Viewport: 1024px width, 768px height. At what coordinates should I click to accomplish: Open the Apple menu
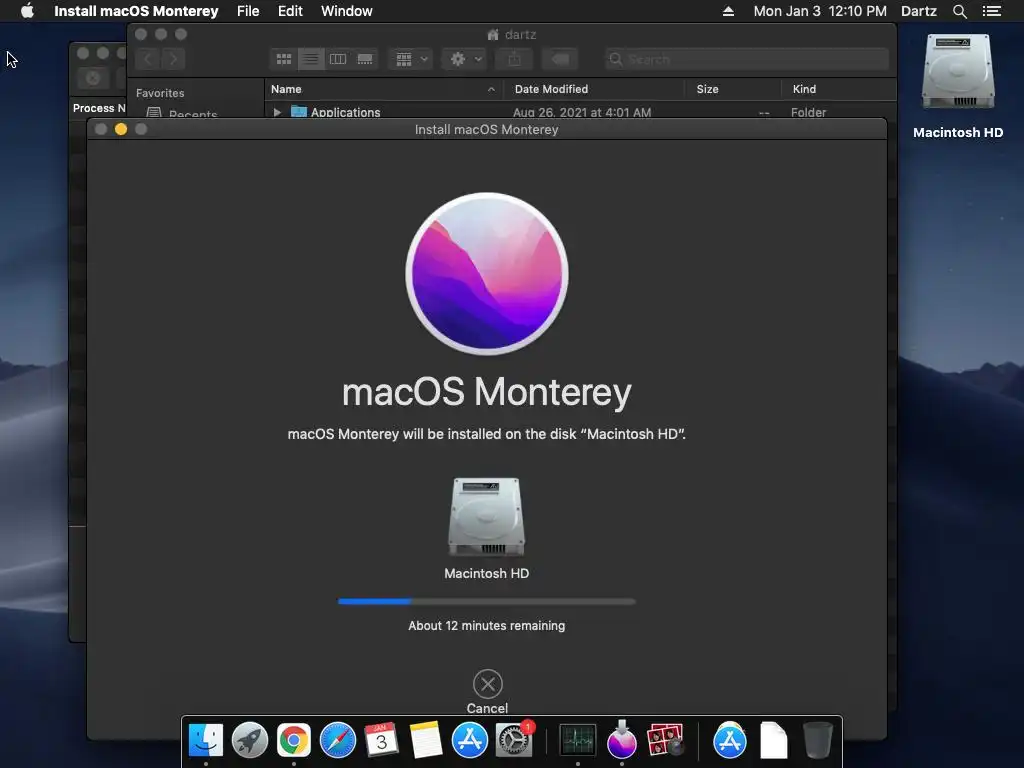[x=27, y=11]
